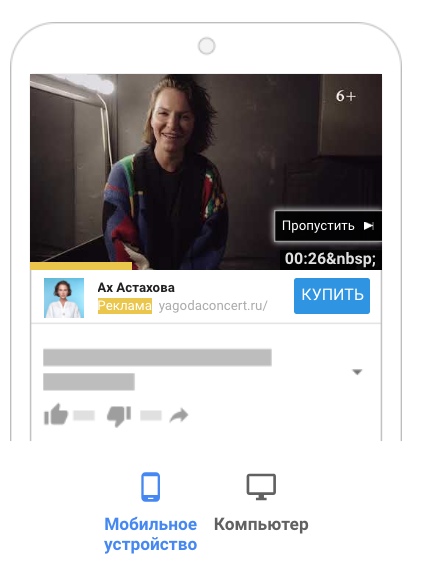428x568 pixels.
Task: Click the video ad preview frame
Action: (206, 172)
